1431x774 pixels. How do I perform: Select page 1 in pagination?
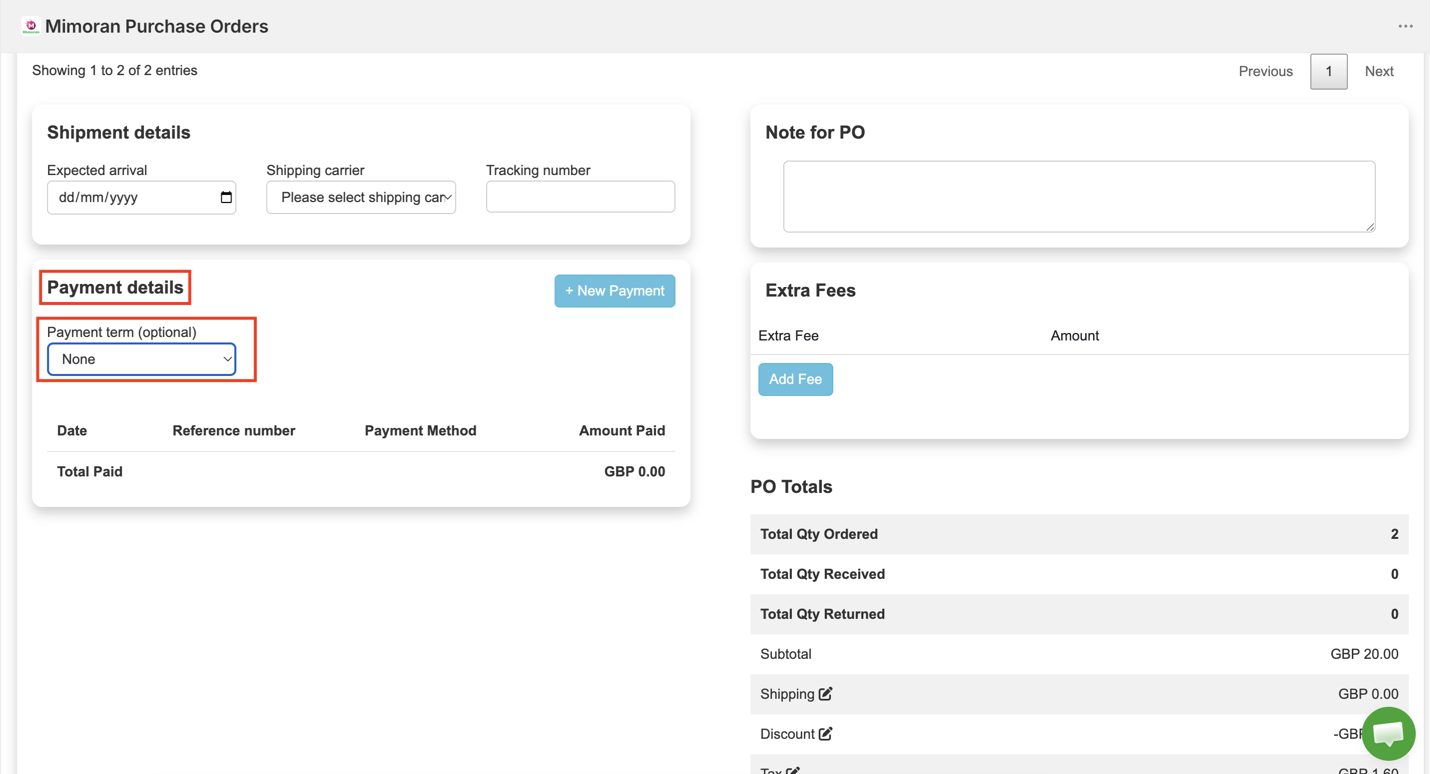1329,71
